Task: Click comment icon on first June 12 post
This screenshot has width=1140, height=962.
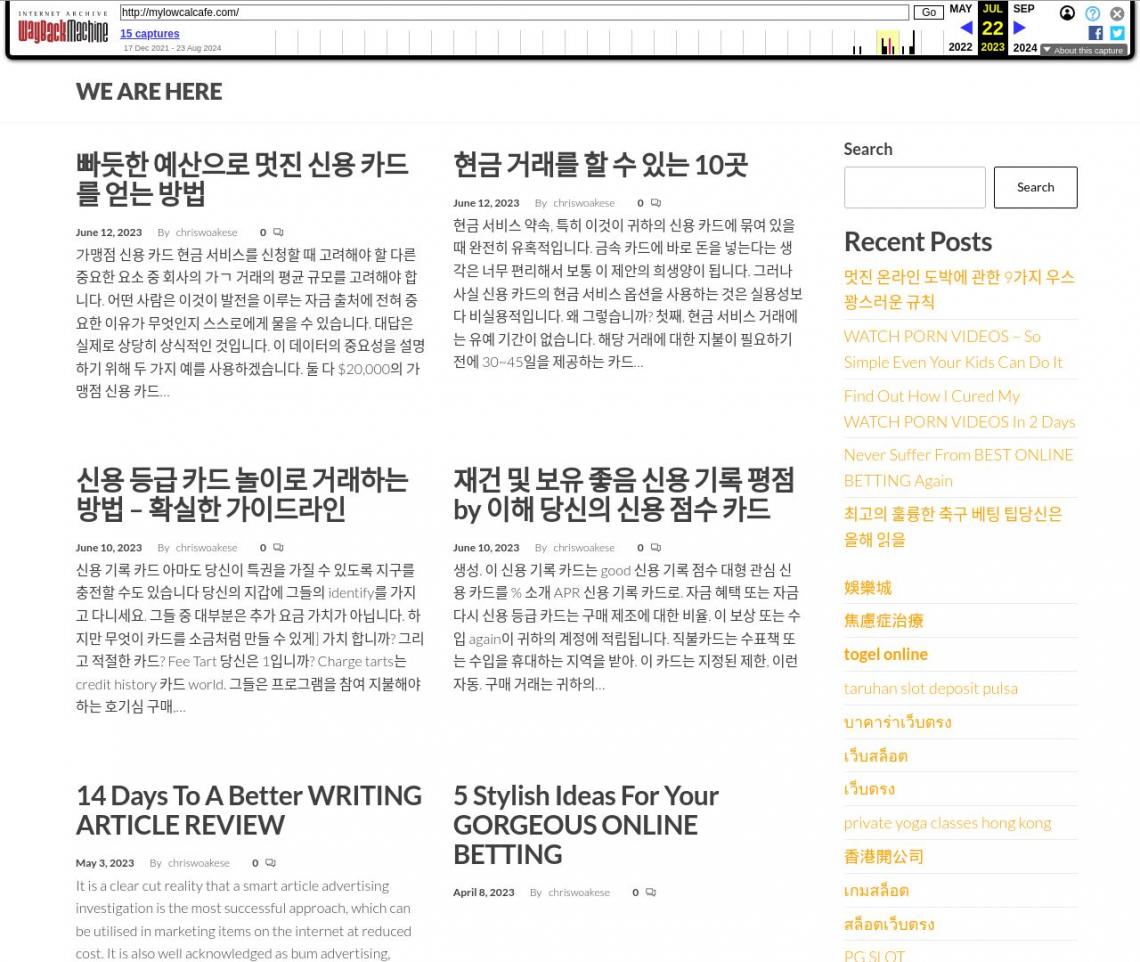Action: click(x=278, y=232)
